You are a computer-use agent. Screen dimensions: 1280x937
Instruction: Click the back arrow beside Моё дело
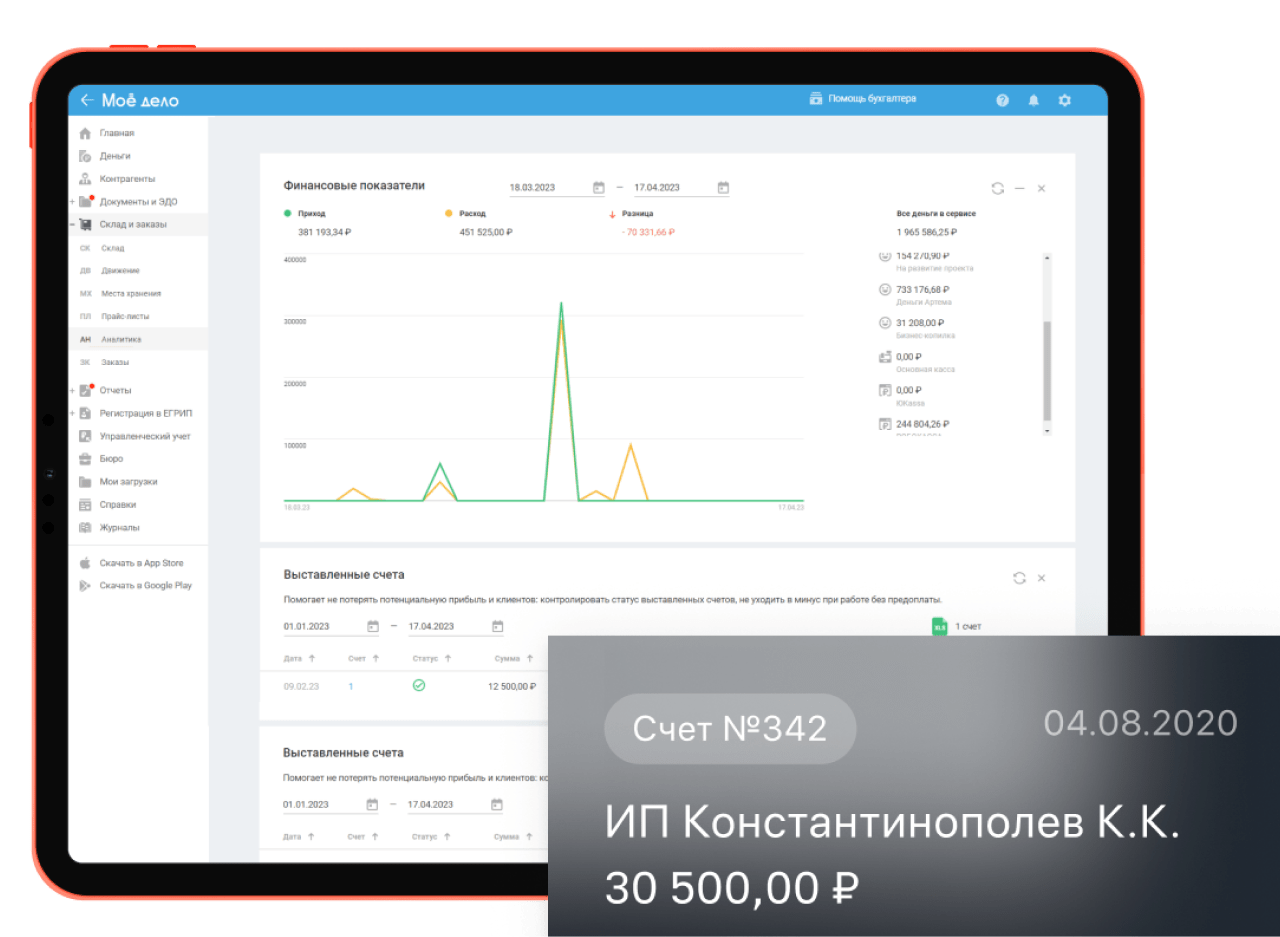tap(87, 100)
